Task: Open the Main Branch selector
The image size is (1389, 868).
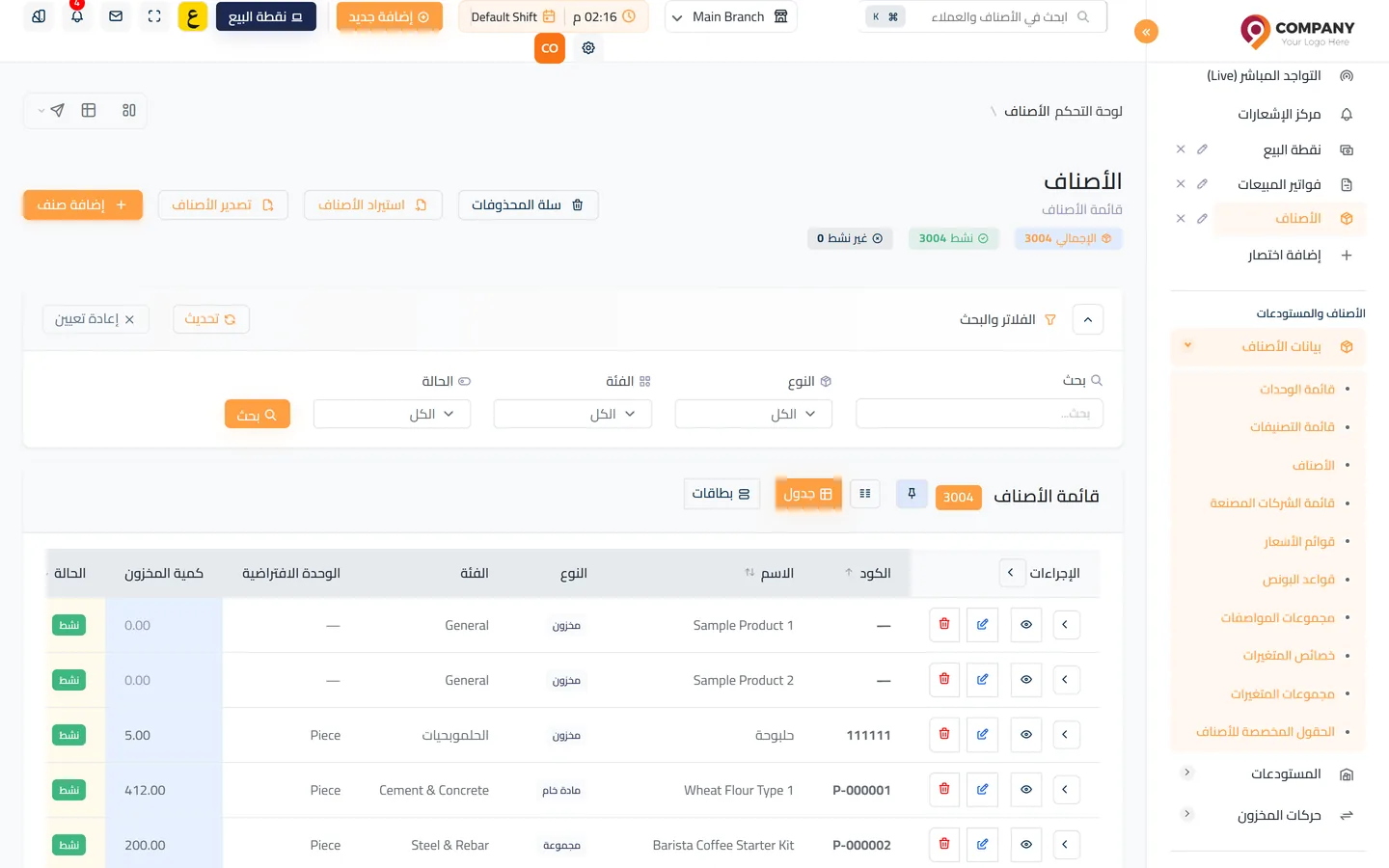Action: [x=730, y=17]
